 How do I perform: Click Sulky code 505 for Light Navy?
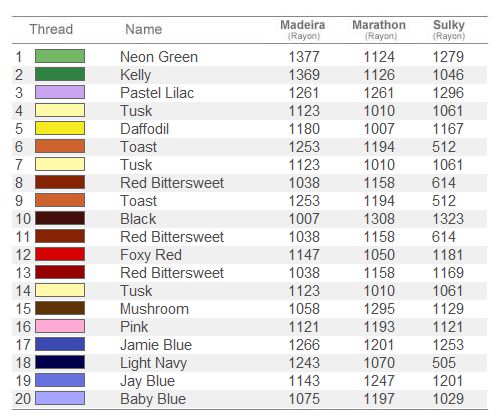click(444, 363)
